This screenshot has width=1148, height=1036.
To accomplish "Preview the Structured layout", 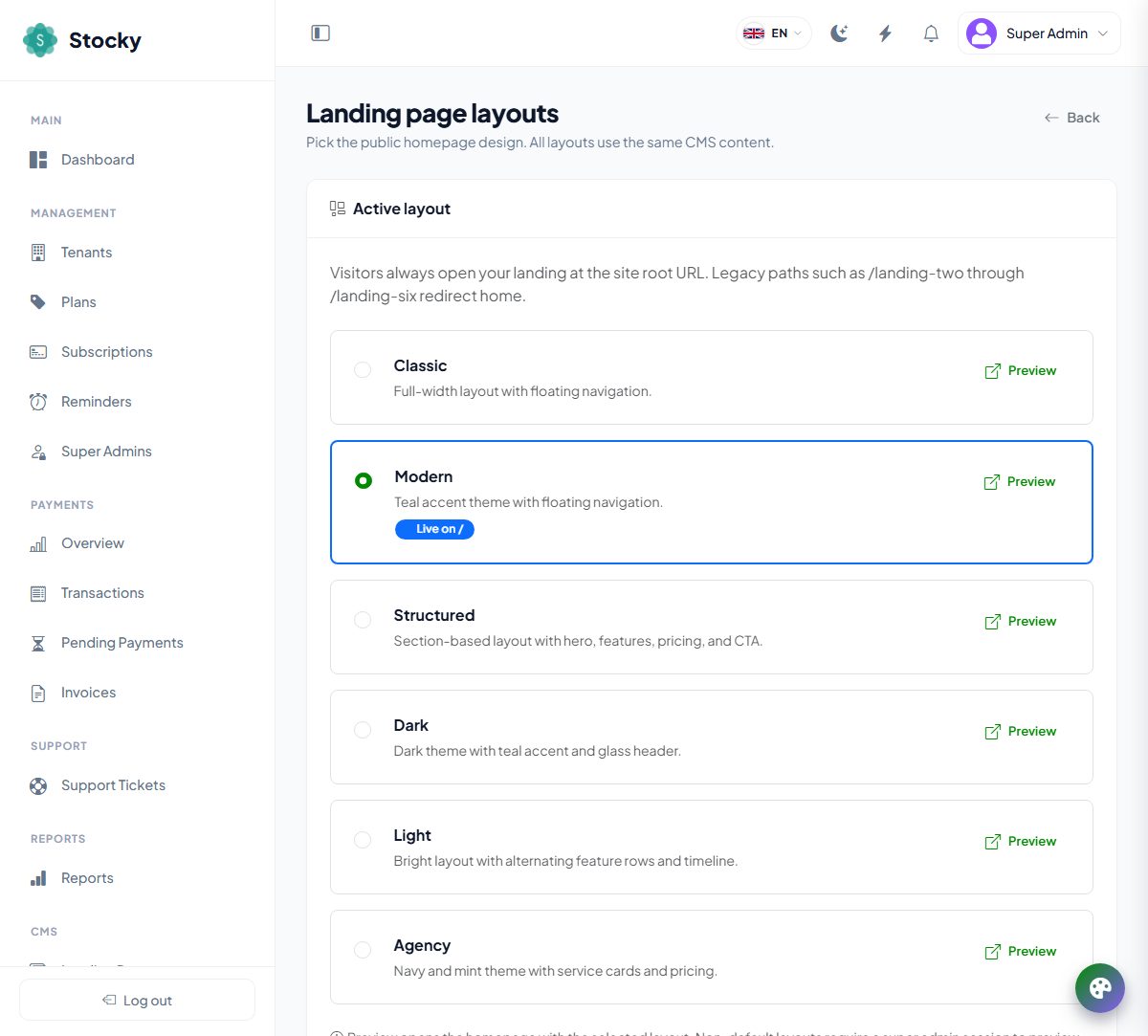I will tap(1020, 621).
